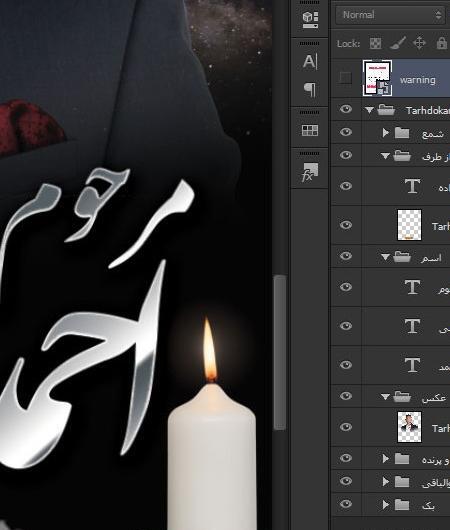450x530 pixels.
Task: Hide the Tarhdokan group
Action: [346, 109]
